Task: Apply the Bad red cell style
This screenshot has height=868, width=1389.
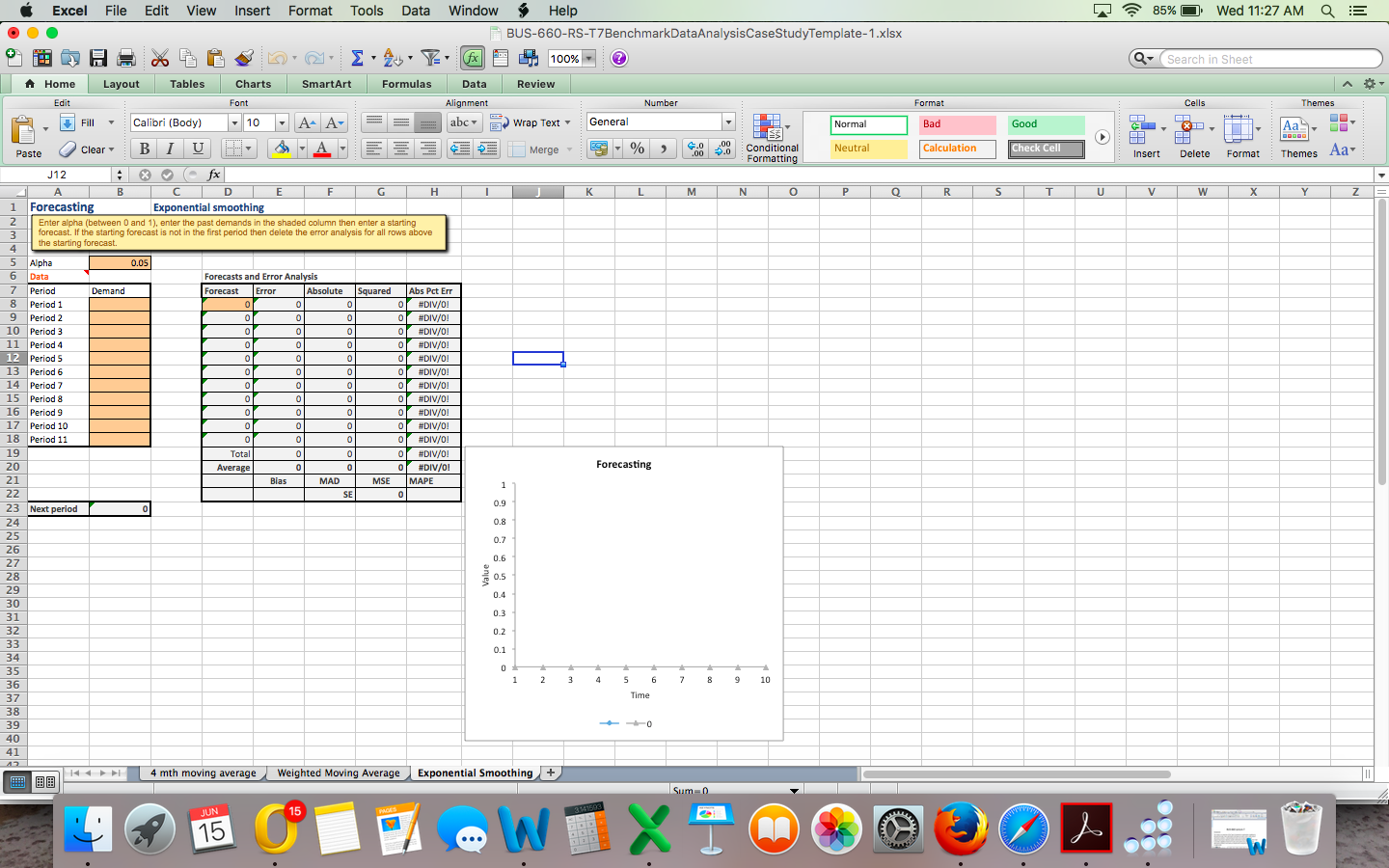Action: tap(958, 124)
